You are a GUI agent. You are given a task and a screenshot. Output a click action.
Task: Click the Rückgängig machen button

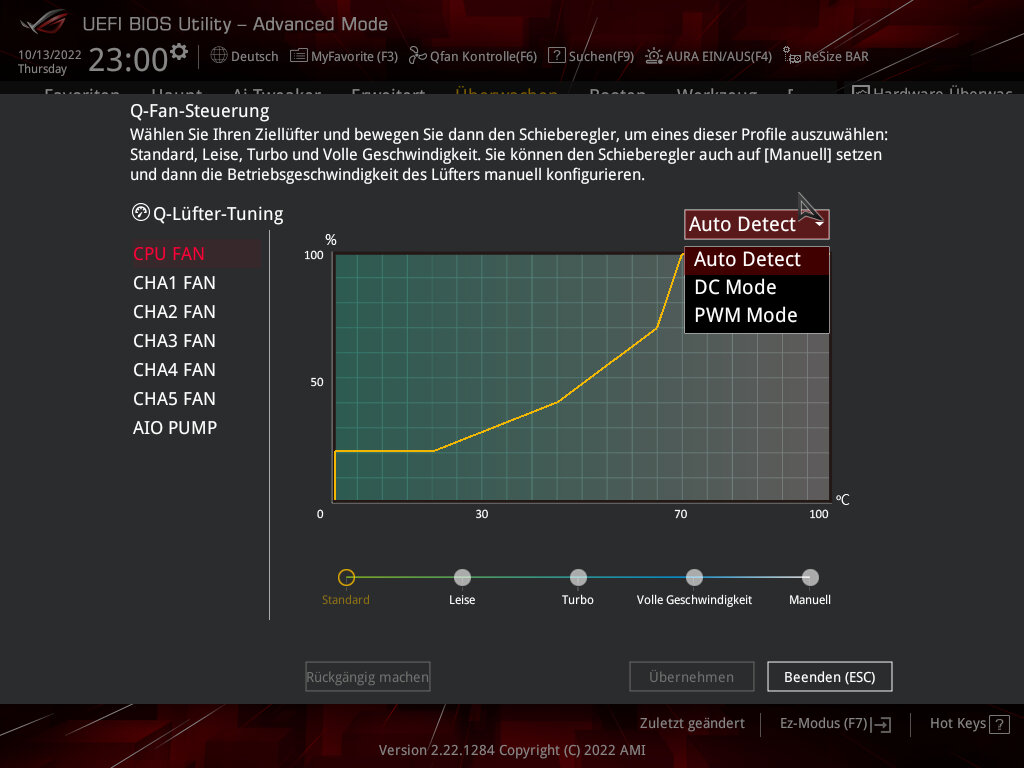(368, 677)
